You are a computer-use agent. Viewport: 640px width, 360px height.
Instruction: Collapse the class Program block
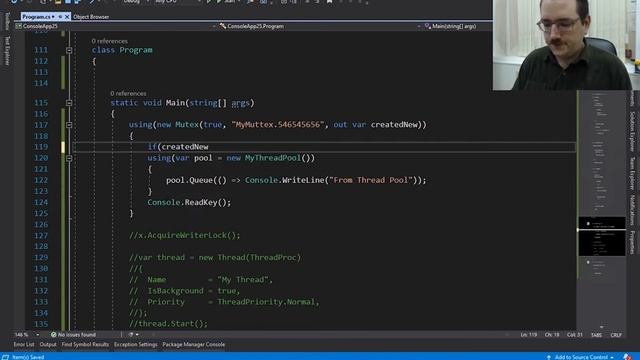(x=69, y=50)
